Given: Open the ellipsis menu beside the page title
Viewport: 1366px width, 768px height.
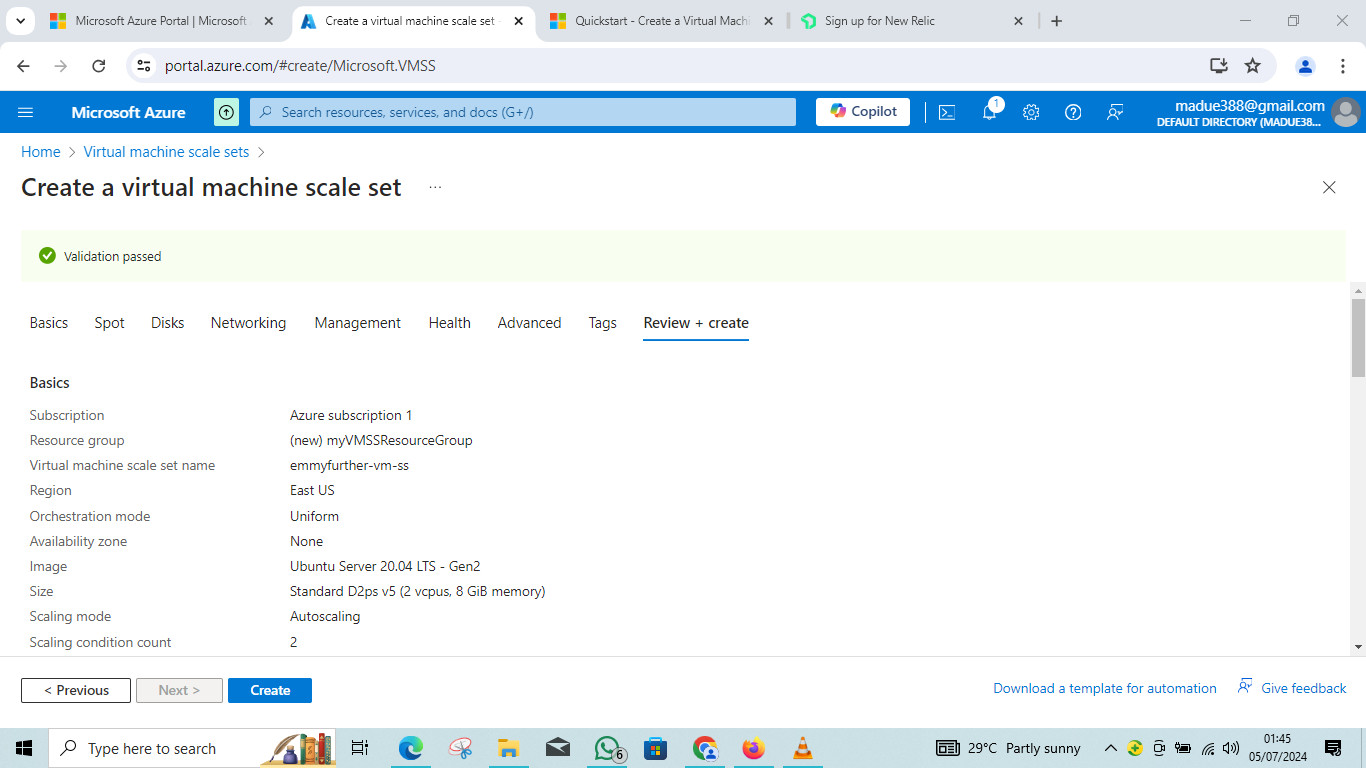Looking at the screenshot, I should point(435,187).
